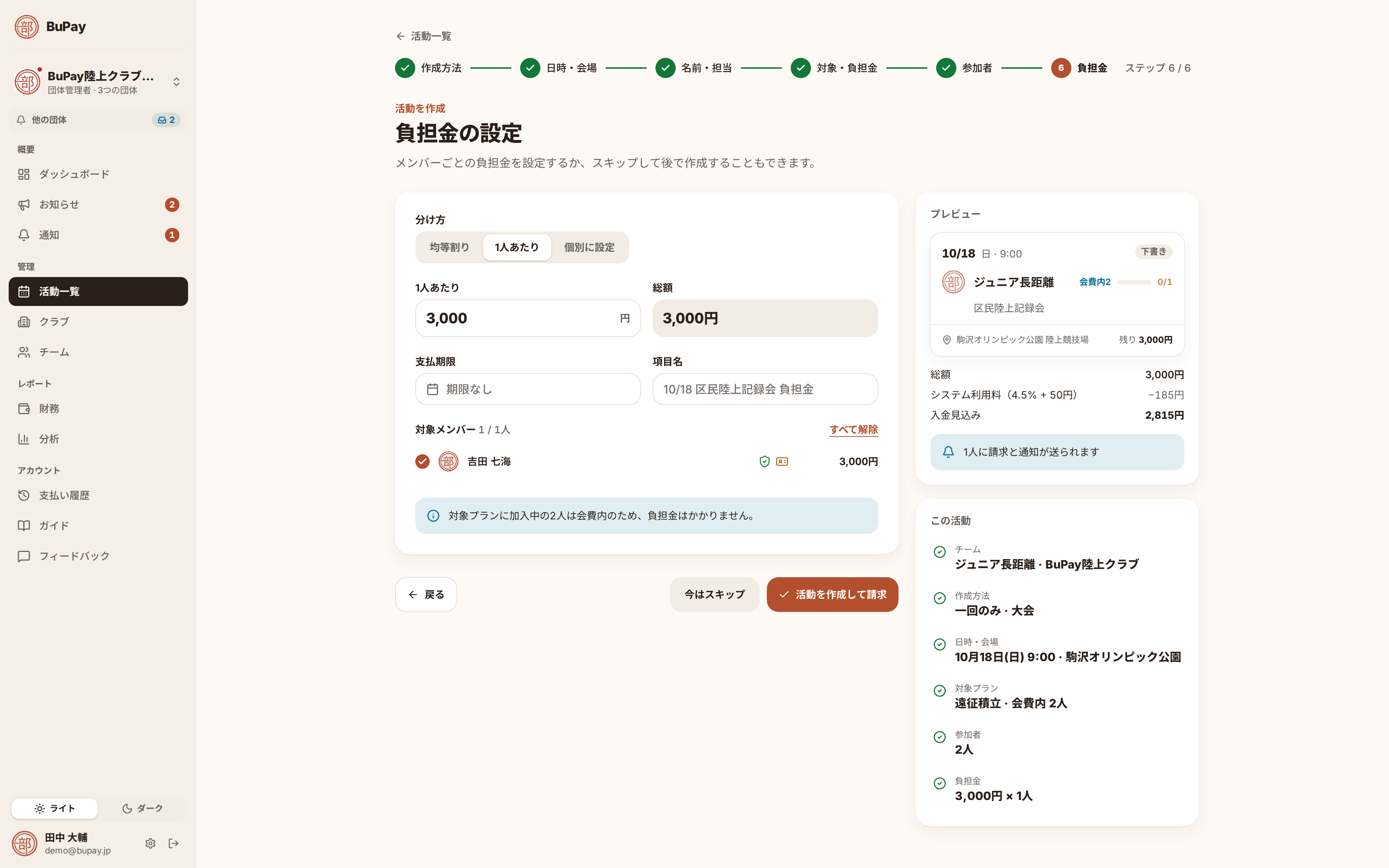Select 個別に設定 split method

click(x=590, y=247)
